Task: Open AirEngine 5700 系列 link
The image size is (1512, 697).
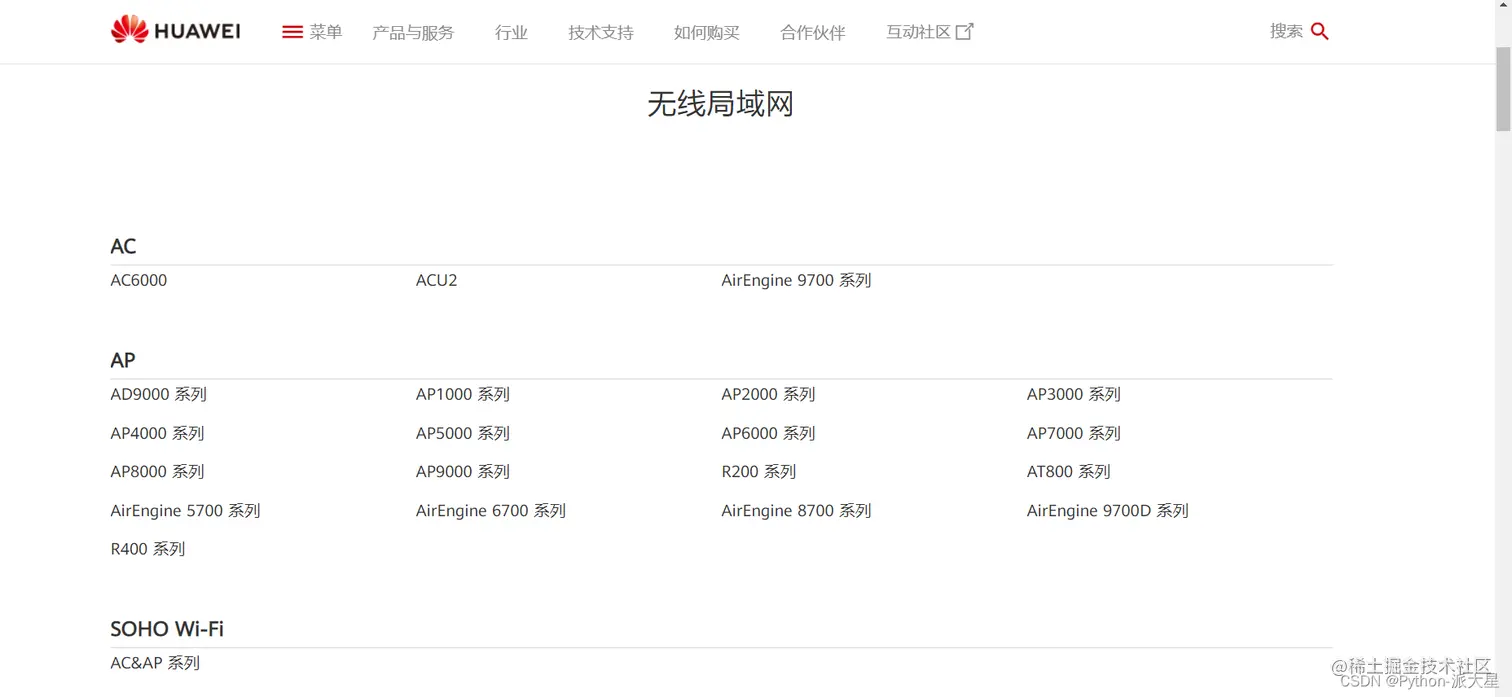Action: click(x=185, y=510)
